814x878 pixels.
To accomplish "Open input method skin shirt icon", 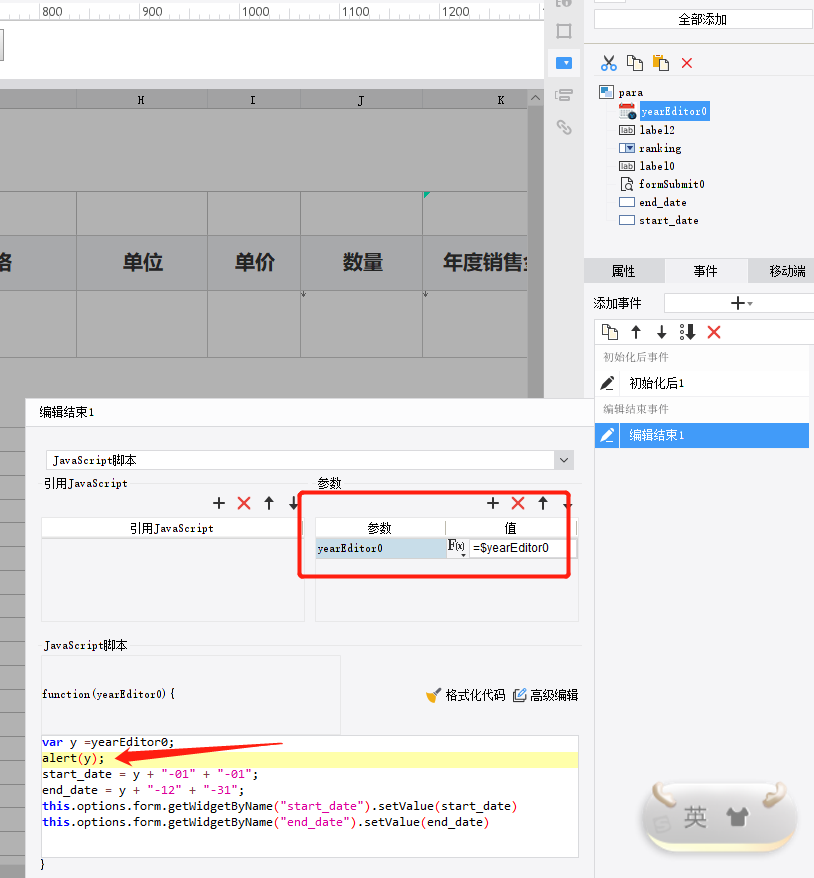I will (737, 818).
